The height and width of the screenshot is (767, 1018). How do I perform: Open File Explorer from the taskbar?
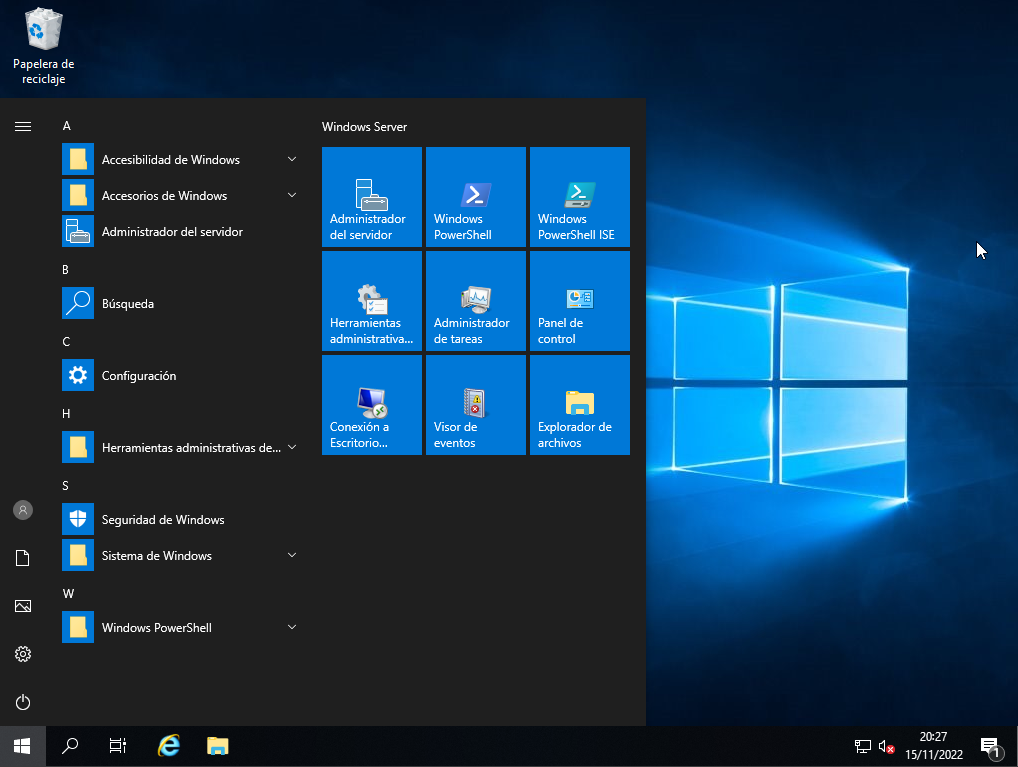(x=217, y=746)
